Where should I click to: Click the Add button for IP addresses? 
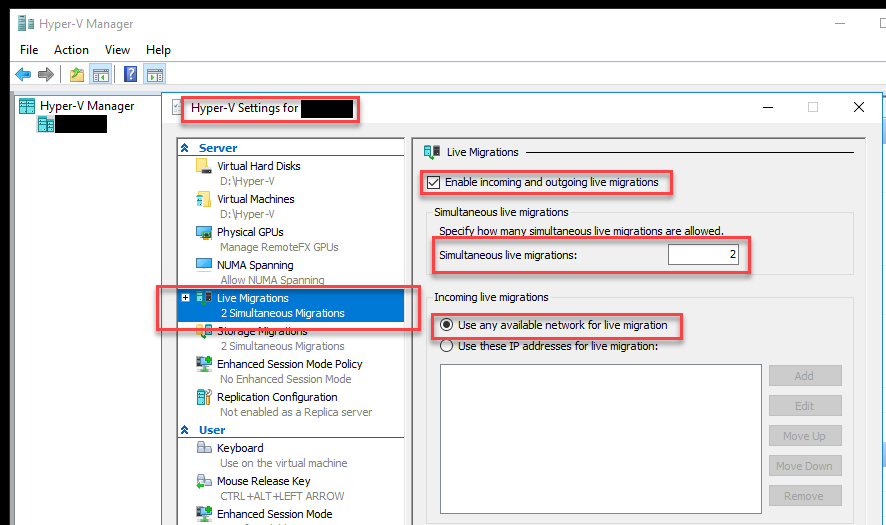tap(804, 376)
